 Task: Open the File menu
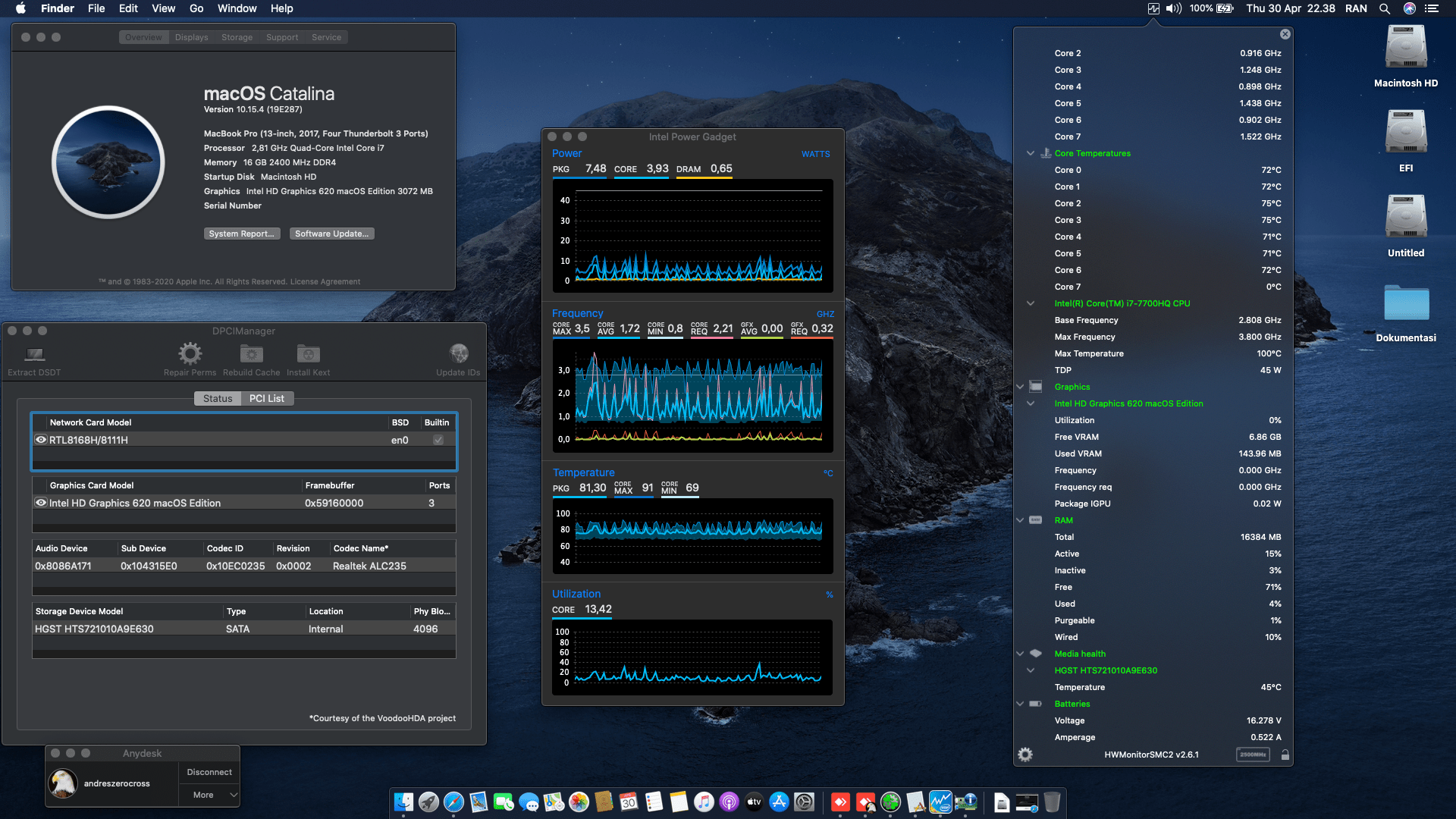[96, 8]
